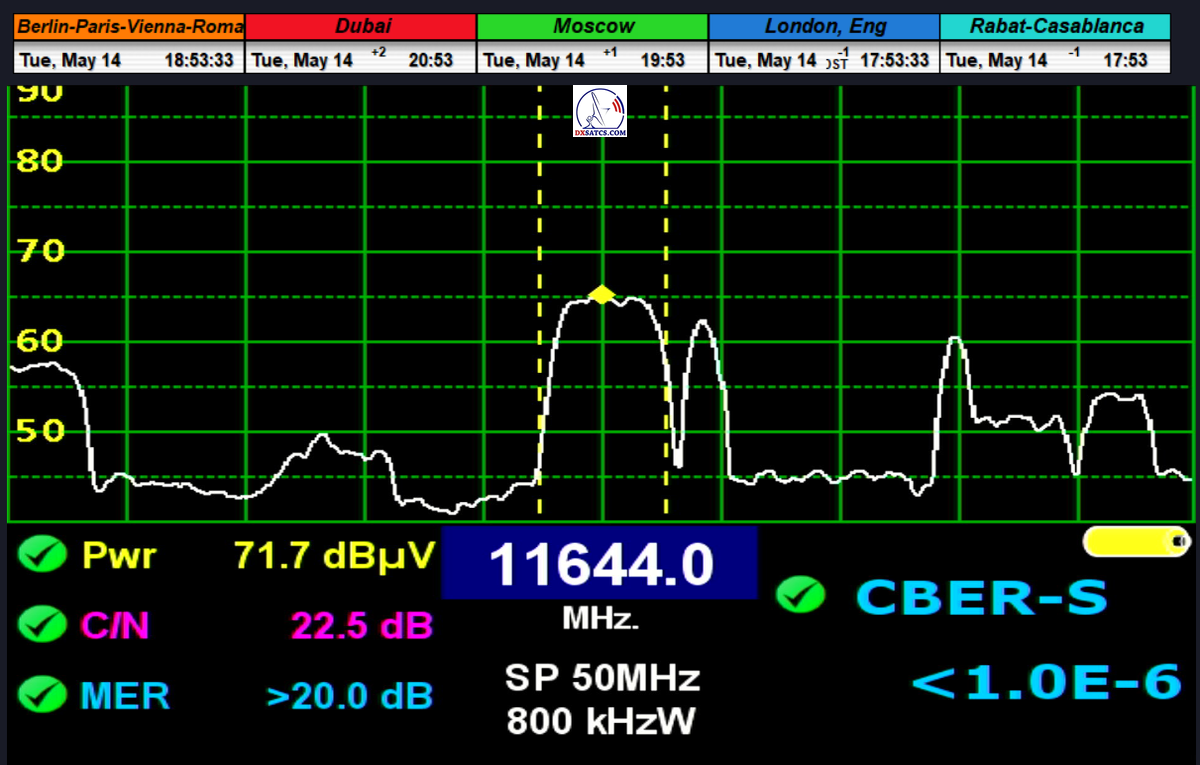Click the 800 kHzW bandwidth label
The width and height of the screenshot is (1200, 765).
click(600, 720)
